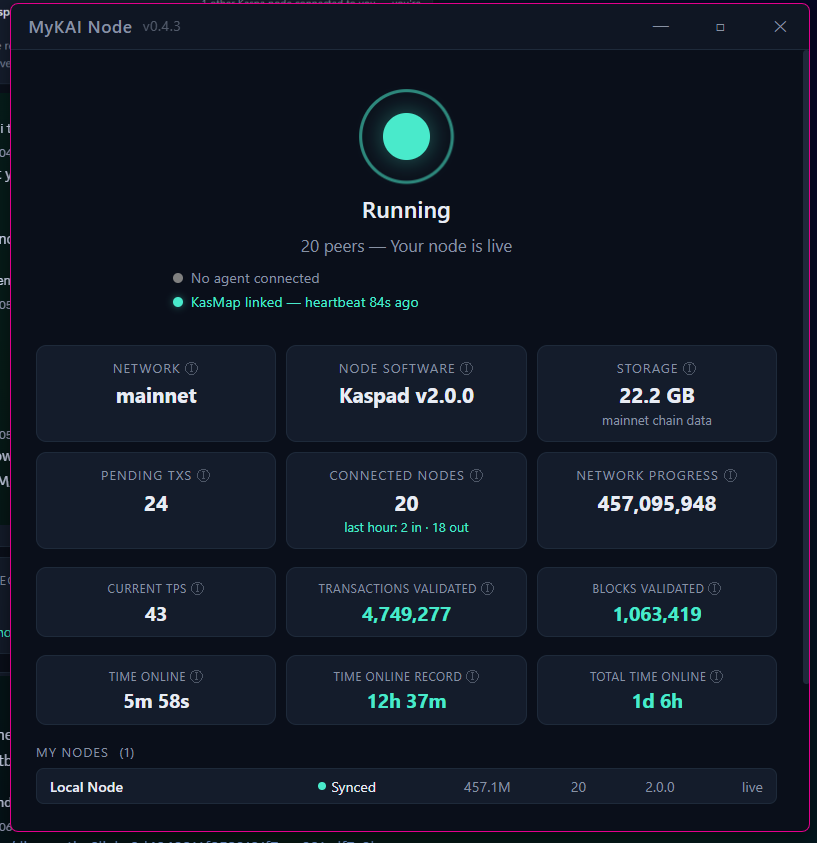Click the 'No agent connected' text
The width and height of the screenshot is (817, 843).
(x=255, y=278)
